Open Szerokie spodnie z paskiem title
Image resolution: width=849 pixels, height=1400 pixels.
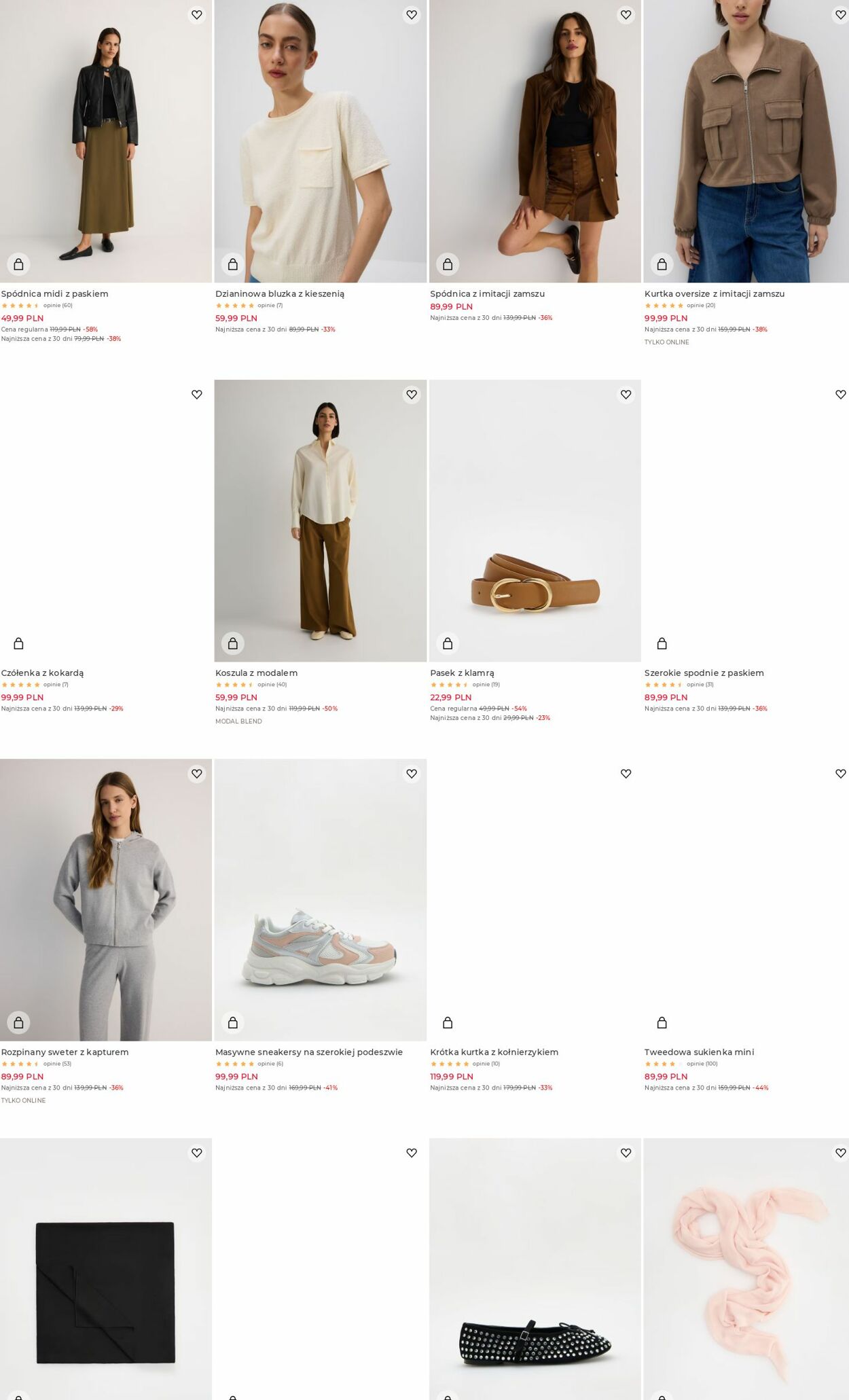click(x=704, y=673)
